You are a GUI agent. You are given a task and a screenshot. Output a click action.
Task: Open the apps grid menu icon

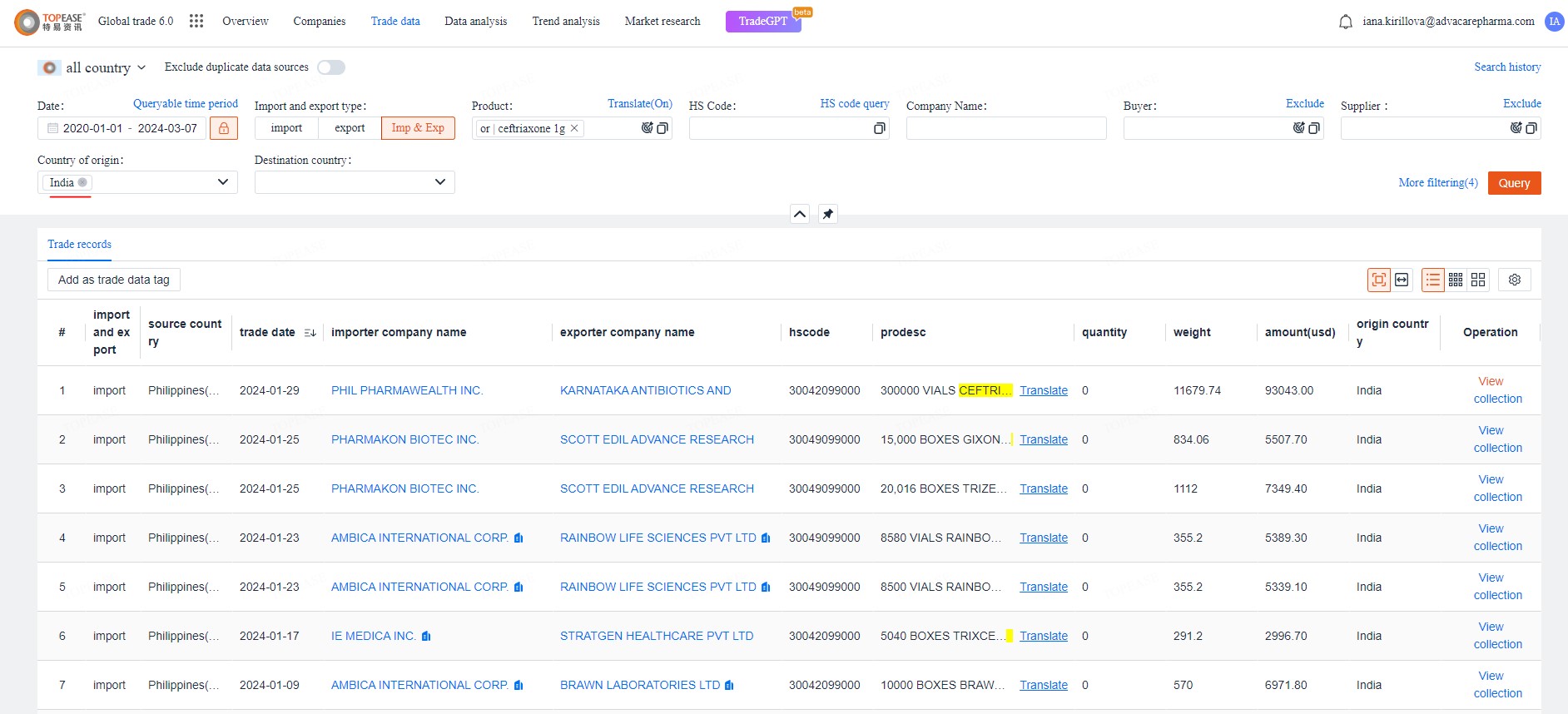pos(196,21)
